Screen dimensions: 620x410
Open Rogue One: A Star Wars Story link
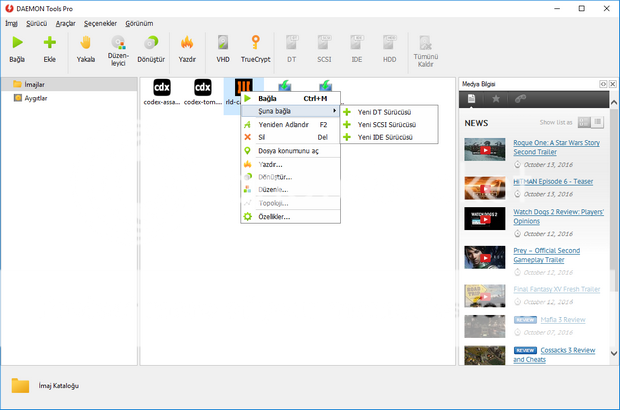coord(556,147)
